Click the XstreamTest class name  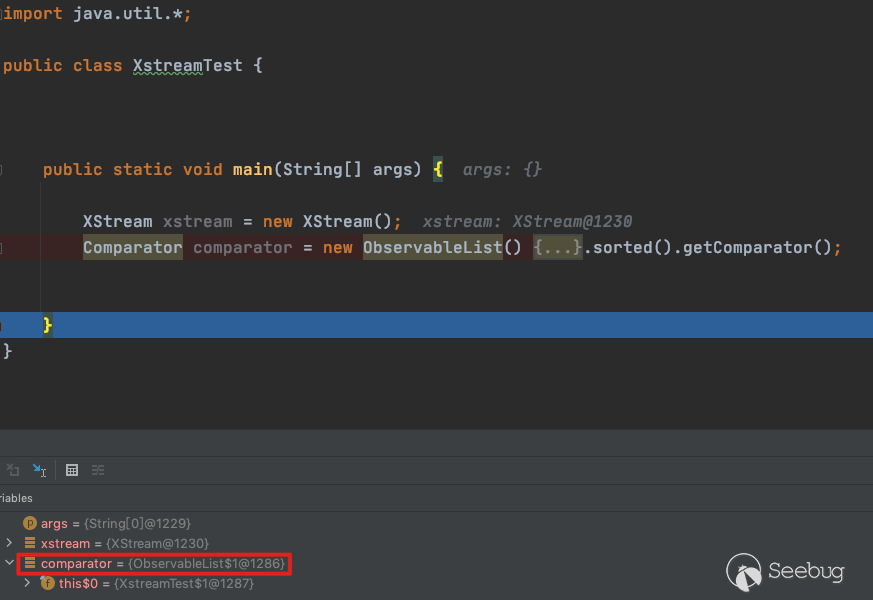point(188,65)
